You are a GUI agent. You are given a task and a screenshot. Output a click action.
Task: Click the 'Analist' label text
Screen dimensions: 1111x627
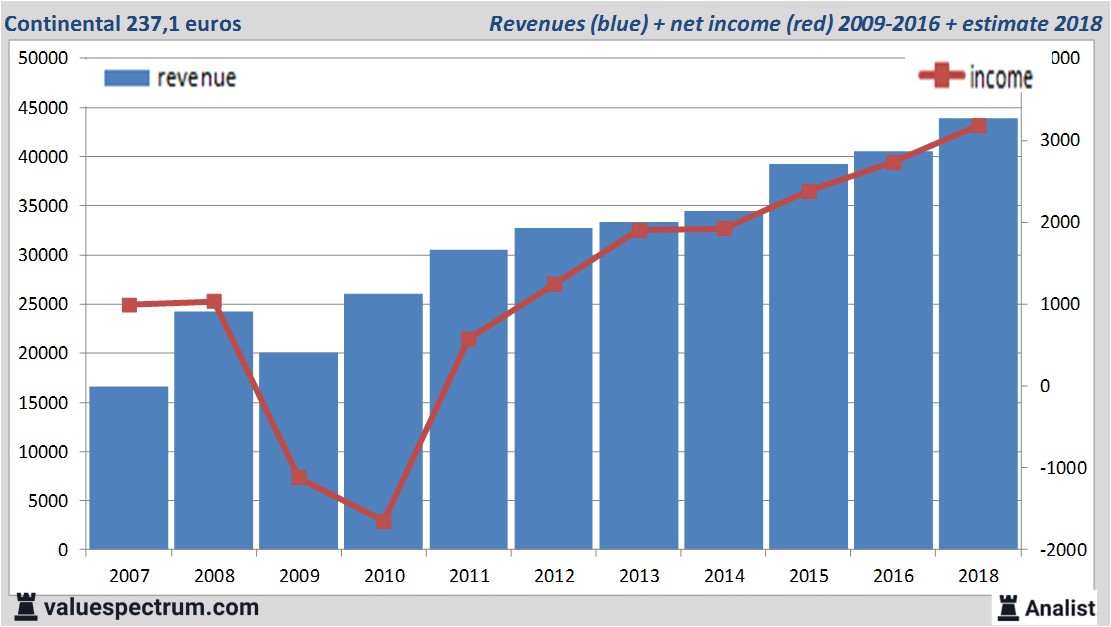point(1059,608)
